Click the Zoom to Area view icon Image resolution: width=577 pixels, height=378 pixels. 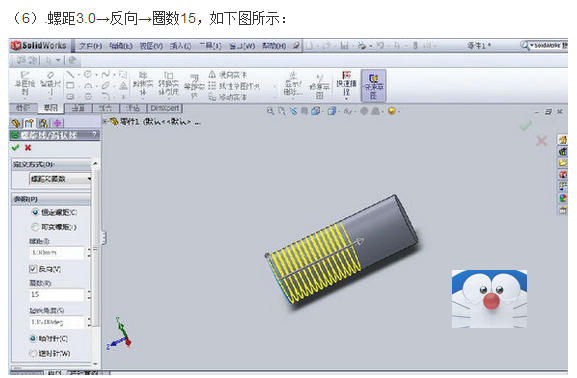pos(282,111)
